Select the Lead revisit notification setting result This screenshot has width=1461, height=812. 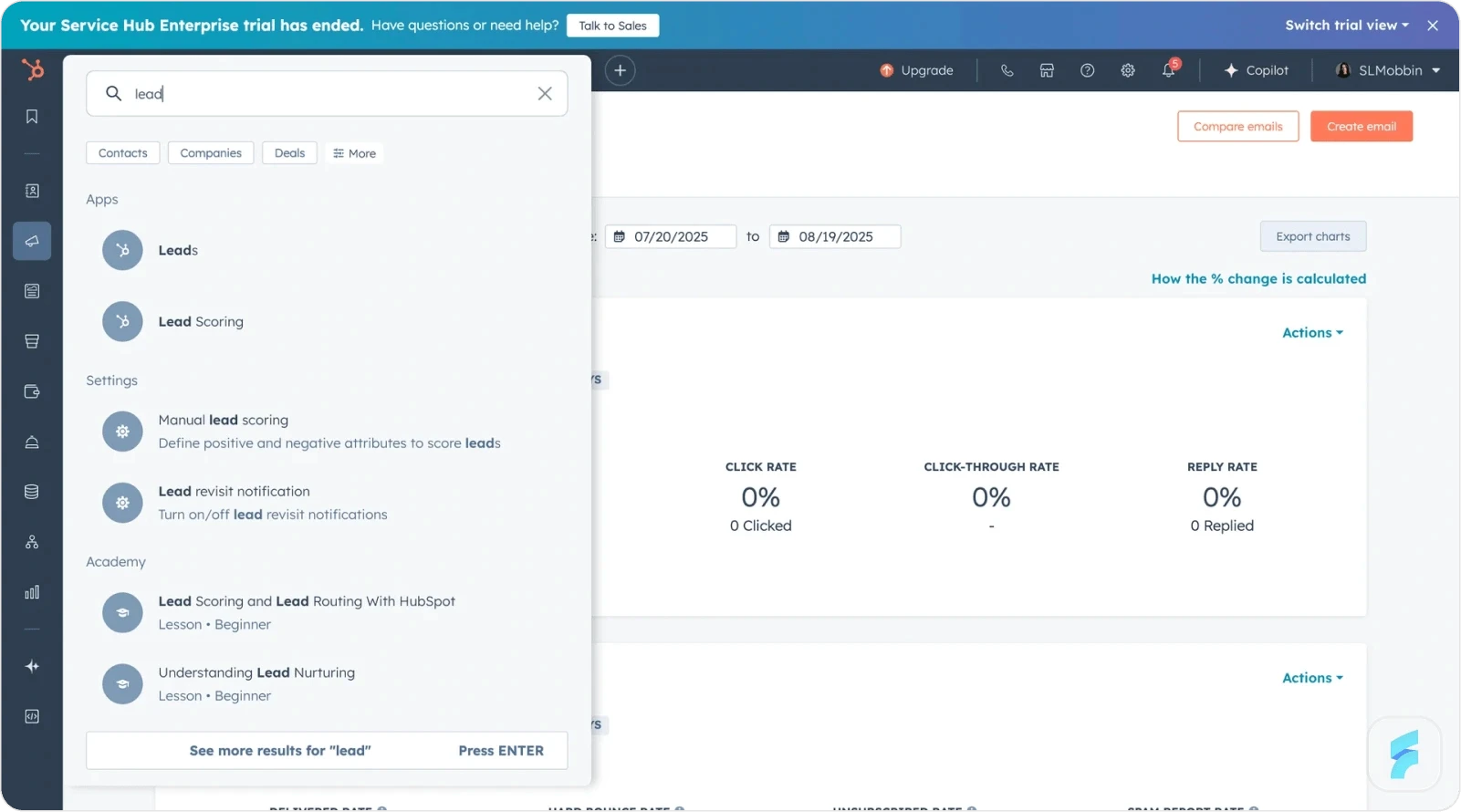click(327, 503)
